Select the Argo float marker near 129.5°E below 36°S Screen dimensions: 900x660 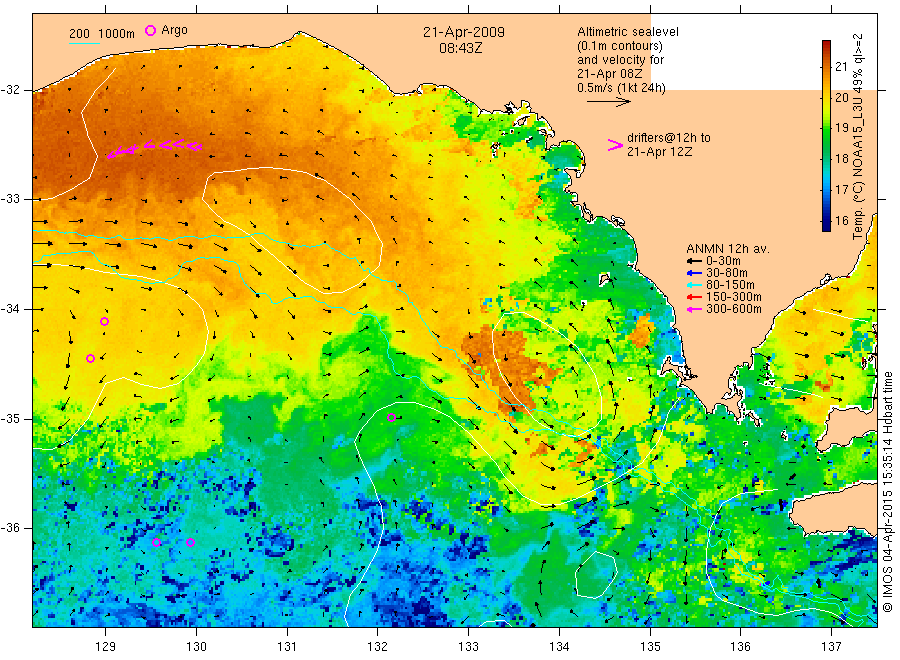point(156,542)
